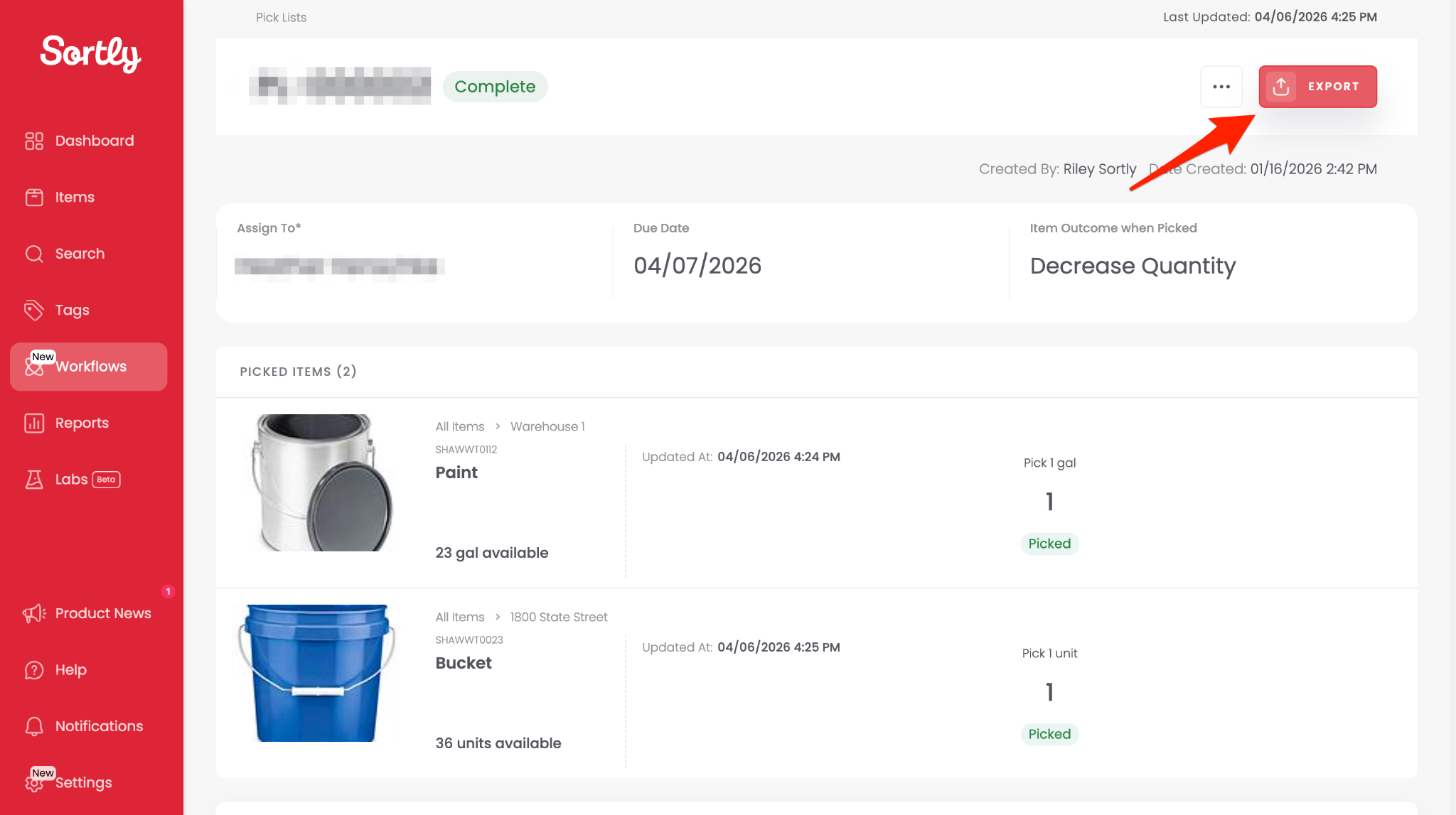The height and width of the screenshot is (815, 1456).
Task: Go back to Pick Lists breadcrumb
Action: (281, 17)
